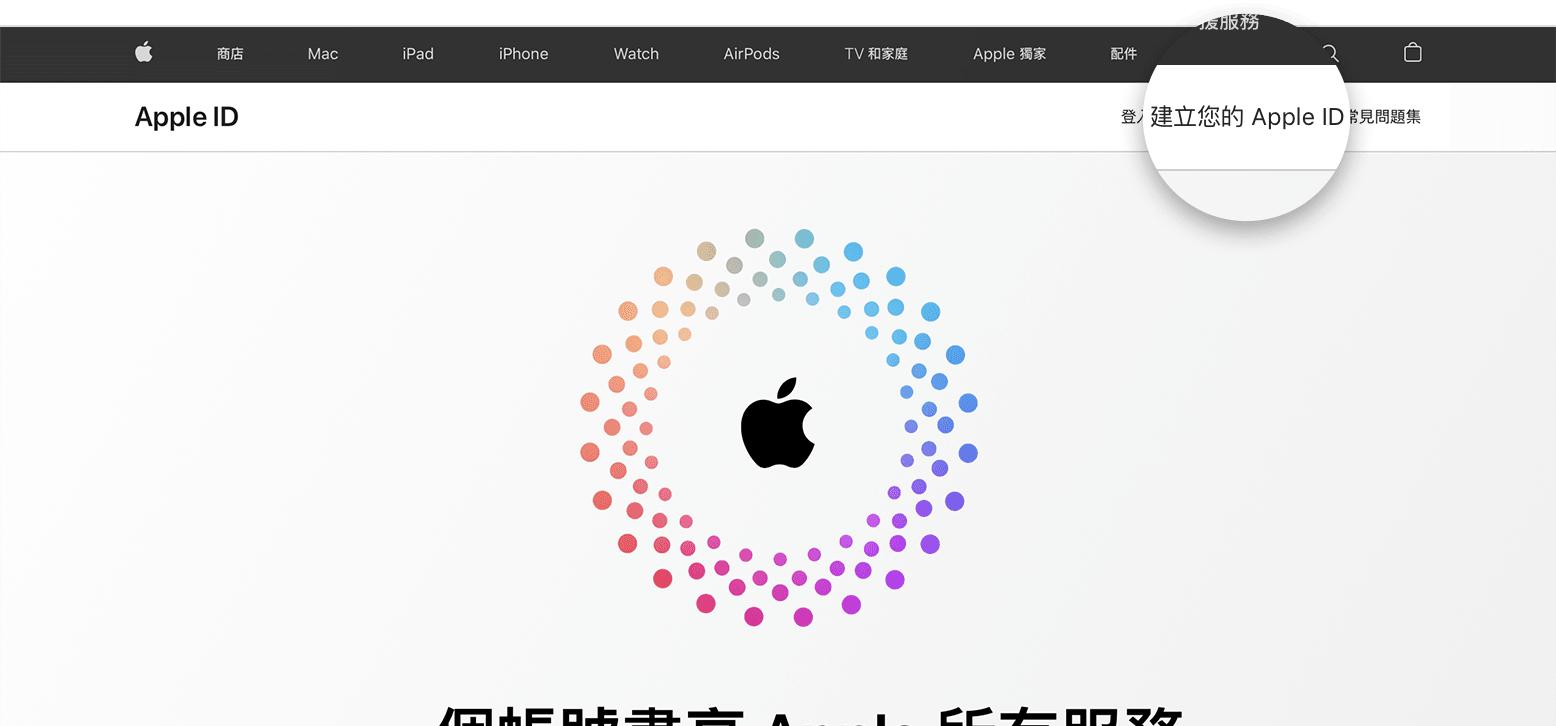The image size is (1556, 726).
Task: Select Watch in the top menu
Action: (x=636, y=54)
